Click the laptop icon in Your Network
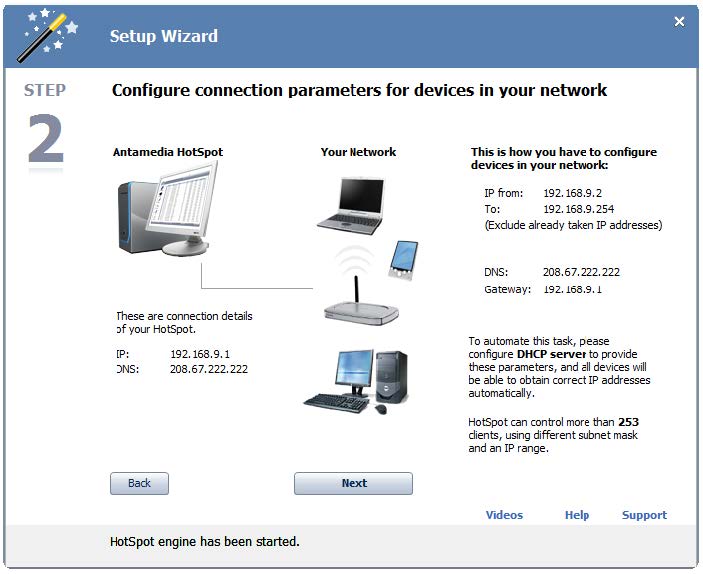703x574 pixels. (x=352, y=206)
